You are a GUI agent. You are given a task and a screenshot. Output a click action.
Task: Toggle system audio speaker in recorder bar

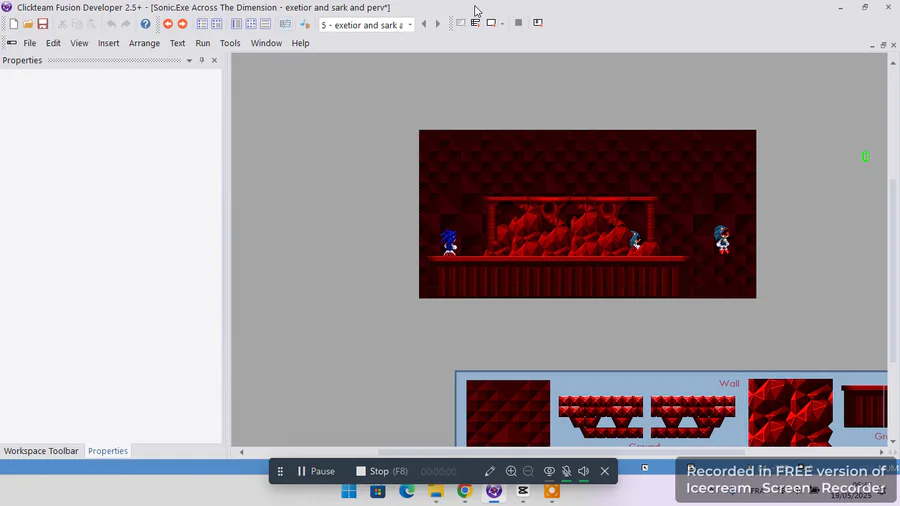point(584,471)
